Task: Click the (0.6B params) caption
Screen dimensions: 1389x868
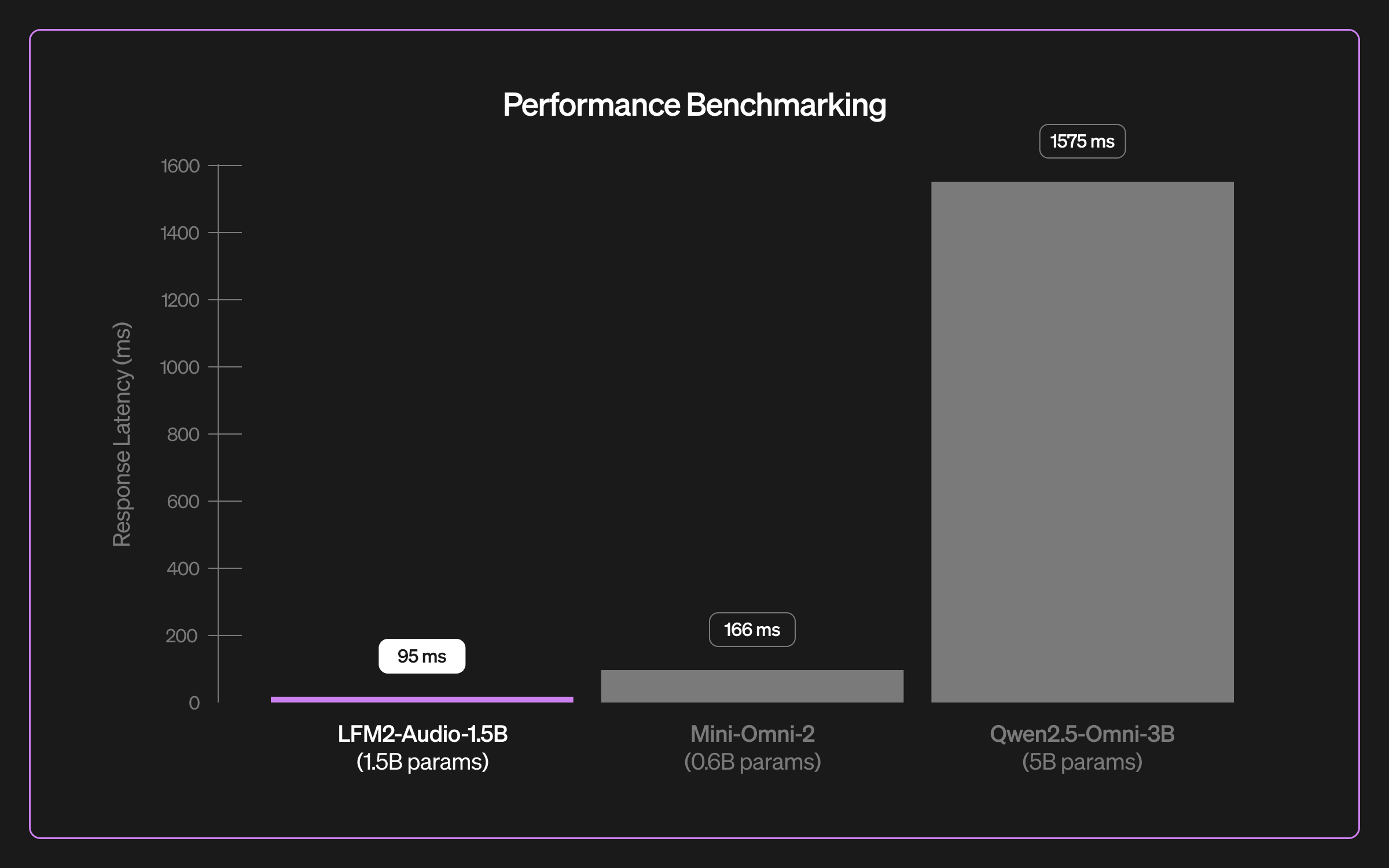Action: (752, 762)
